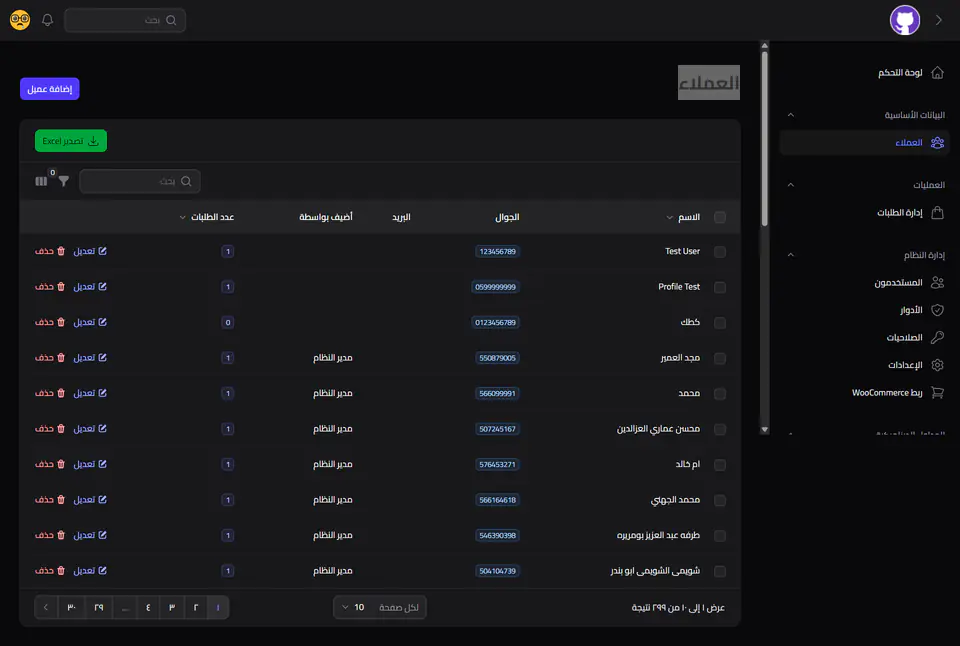
Task: Click the emoji face icon in top bar
Action: tap(20, 20)
